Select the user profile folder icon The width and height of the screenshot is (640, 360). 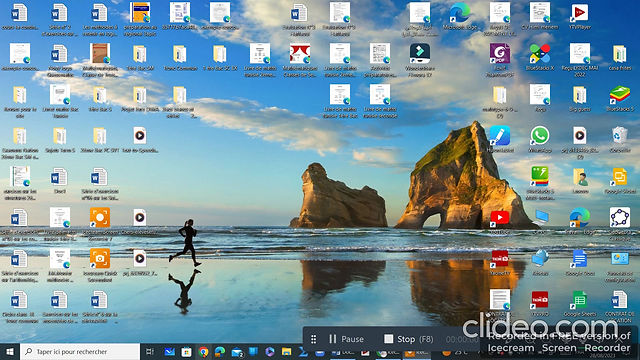[580, 180]
